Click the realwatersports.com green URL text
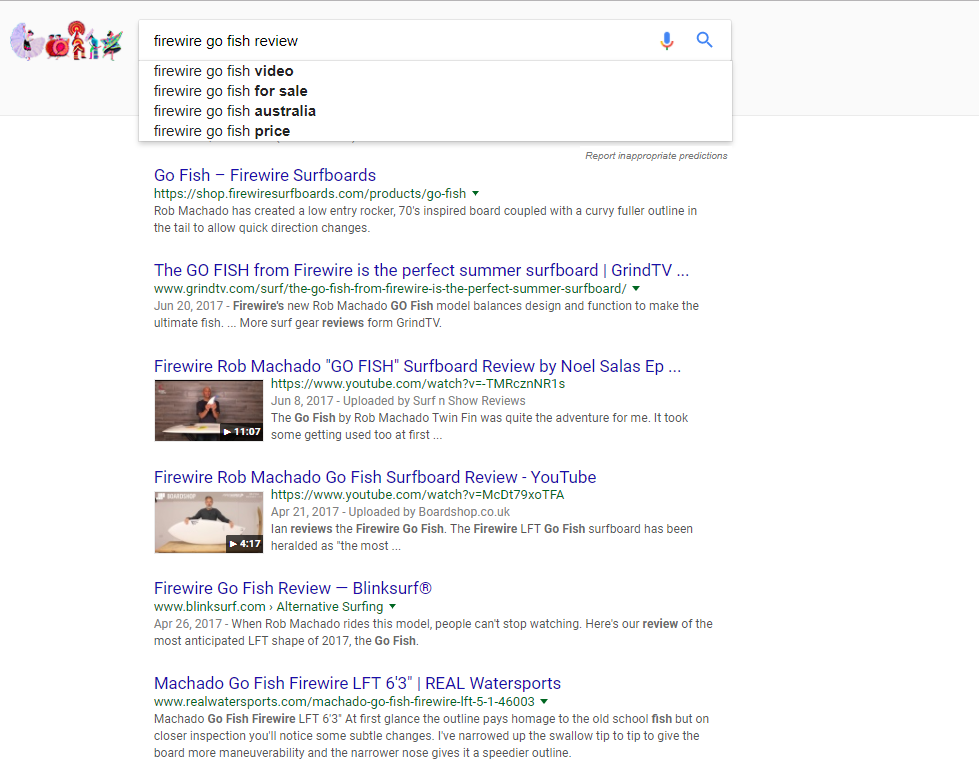This screenshot has height=783, width=979. click(344, 701)
